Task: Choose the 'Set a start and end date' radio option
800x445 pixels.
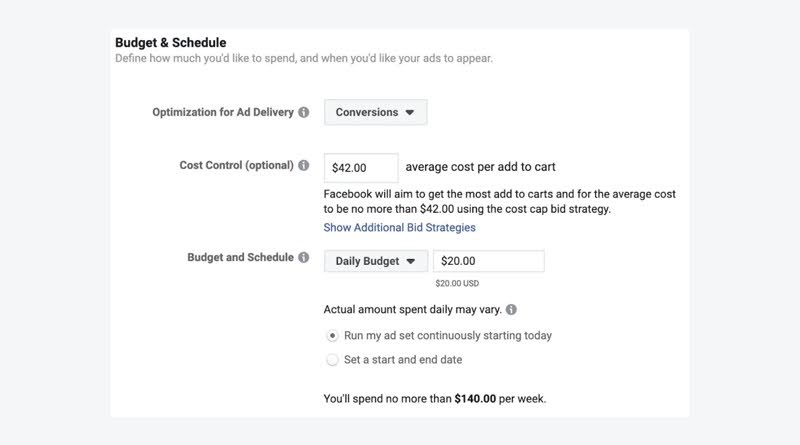Action: pos(332,360)
